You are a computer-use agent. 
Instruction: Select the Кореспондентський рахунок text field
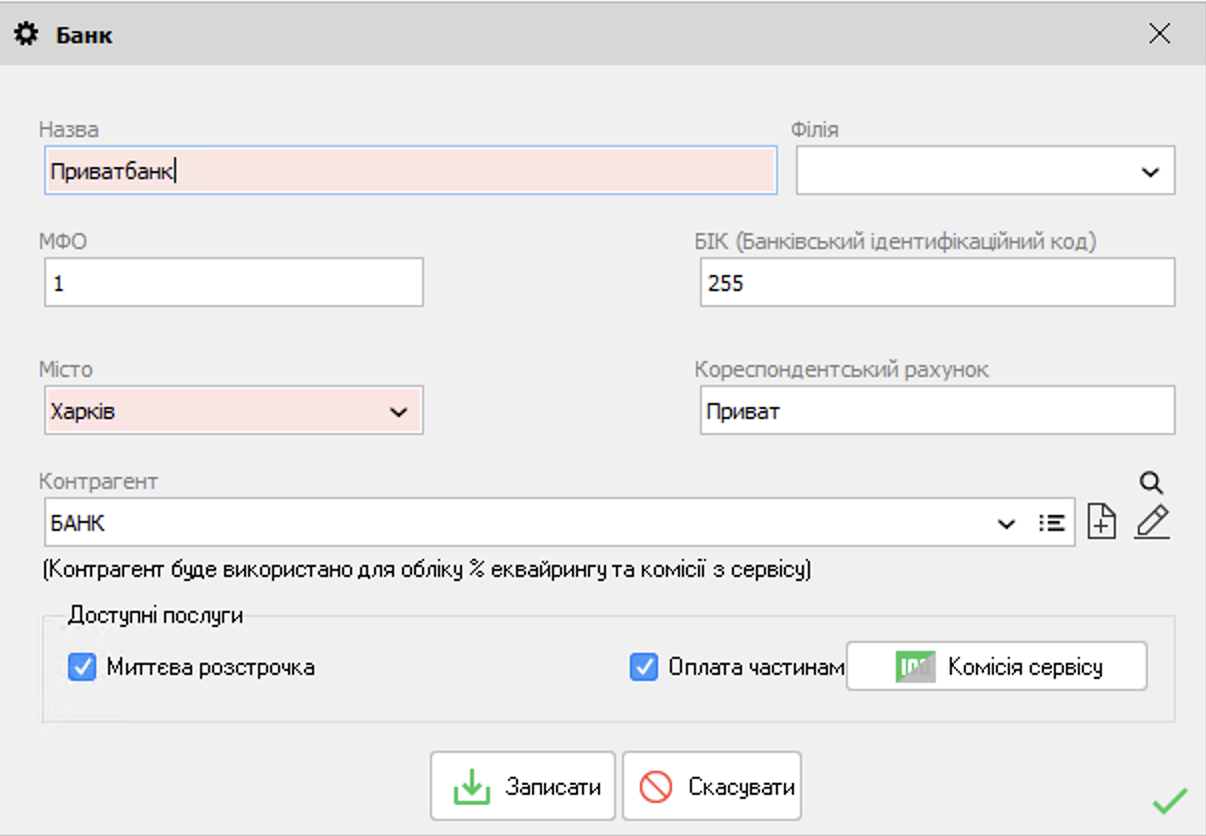point(937,411)
